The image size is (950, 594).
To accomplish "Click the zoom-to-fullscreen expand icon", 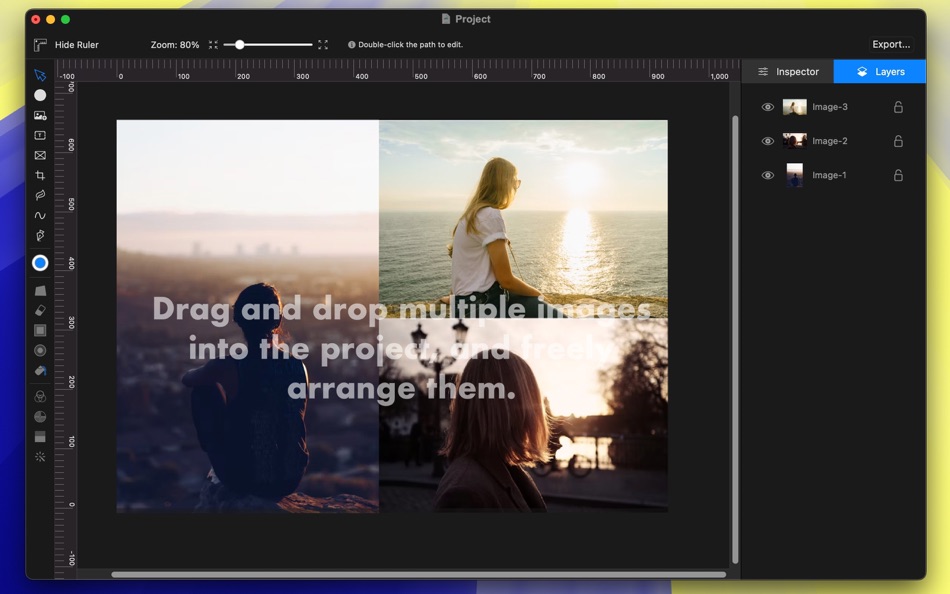I will [x=323, y=45].
